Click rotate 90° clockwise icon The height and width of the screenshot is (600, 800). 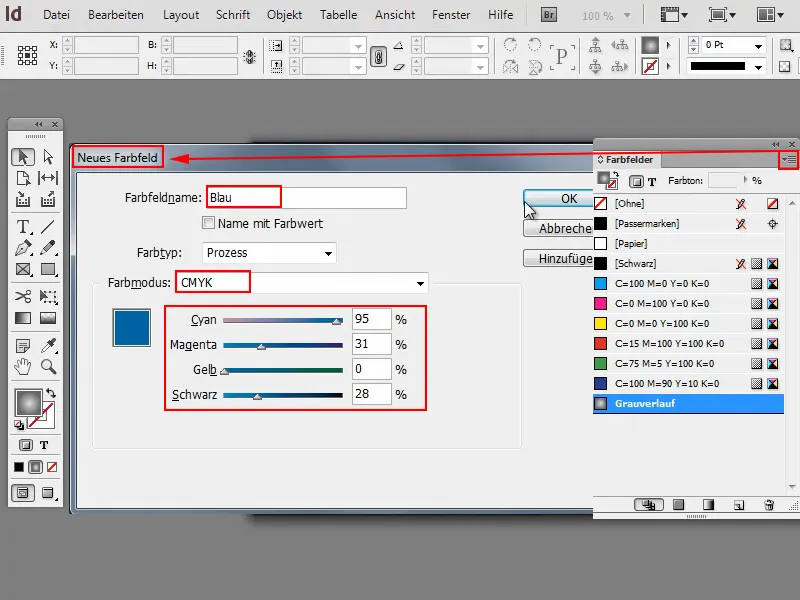point(510,45)
